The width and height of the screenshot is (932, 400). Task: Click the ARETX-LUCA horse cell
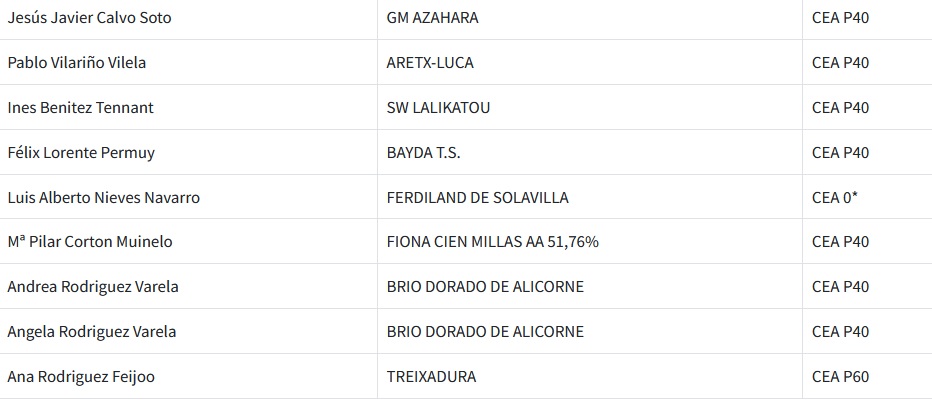point(430,63)
